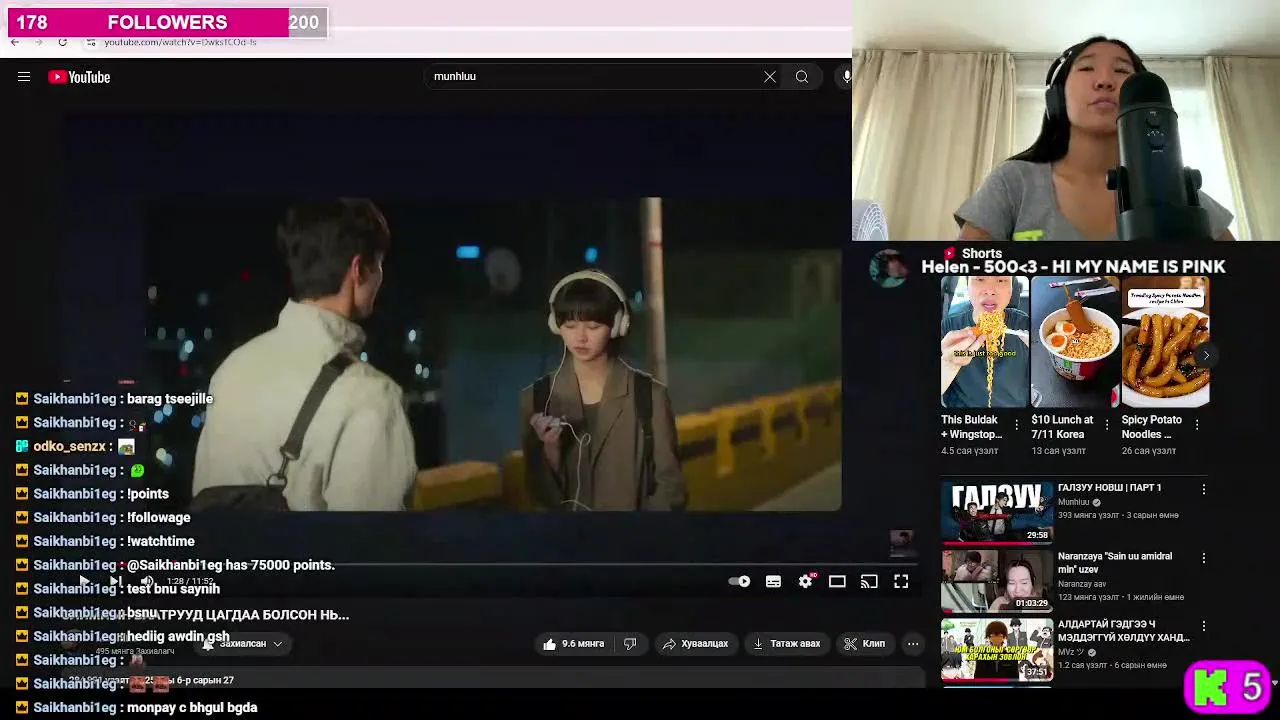The image size is (1280, 720).
Task: Open options for $10 Lunch short
Action: (x=1107, y=424)
